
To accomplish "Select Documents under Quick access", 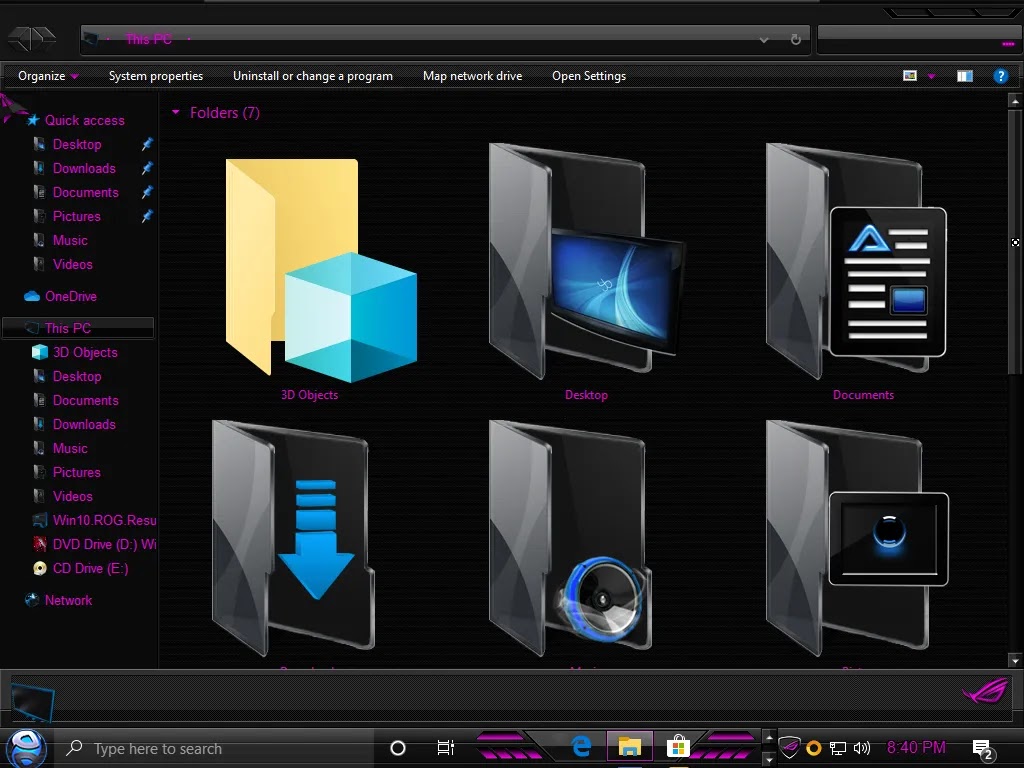I will click(86, 193).
